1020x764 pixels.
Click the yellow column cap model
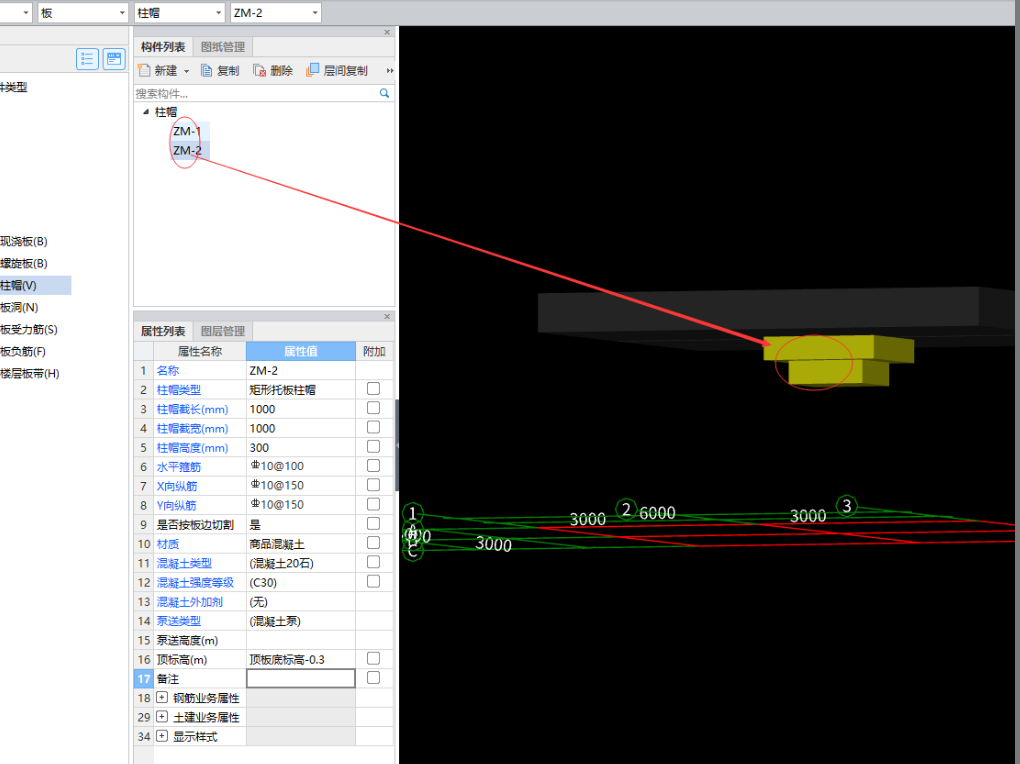(838, 361)
